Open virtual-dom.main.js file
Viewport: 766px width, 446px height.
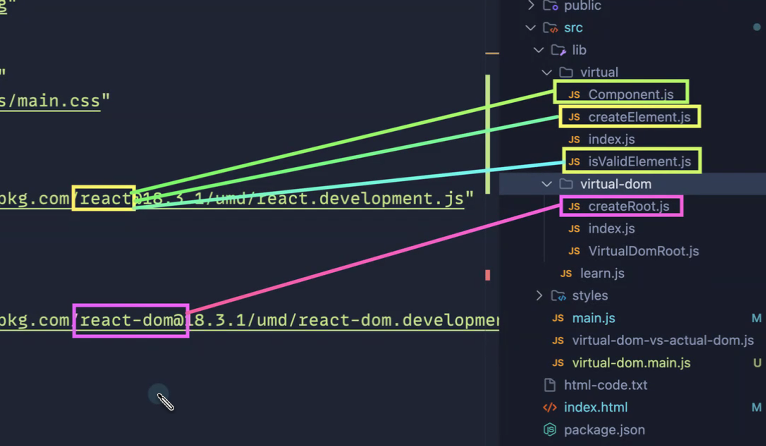coord(631,363)
